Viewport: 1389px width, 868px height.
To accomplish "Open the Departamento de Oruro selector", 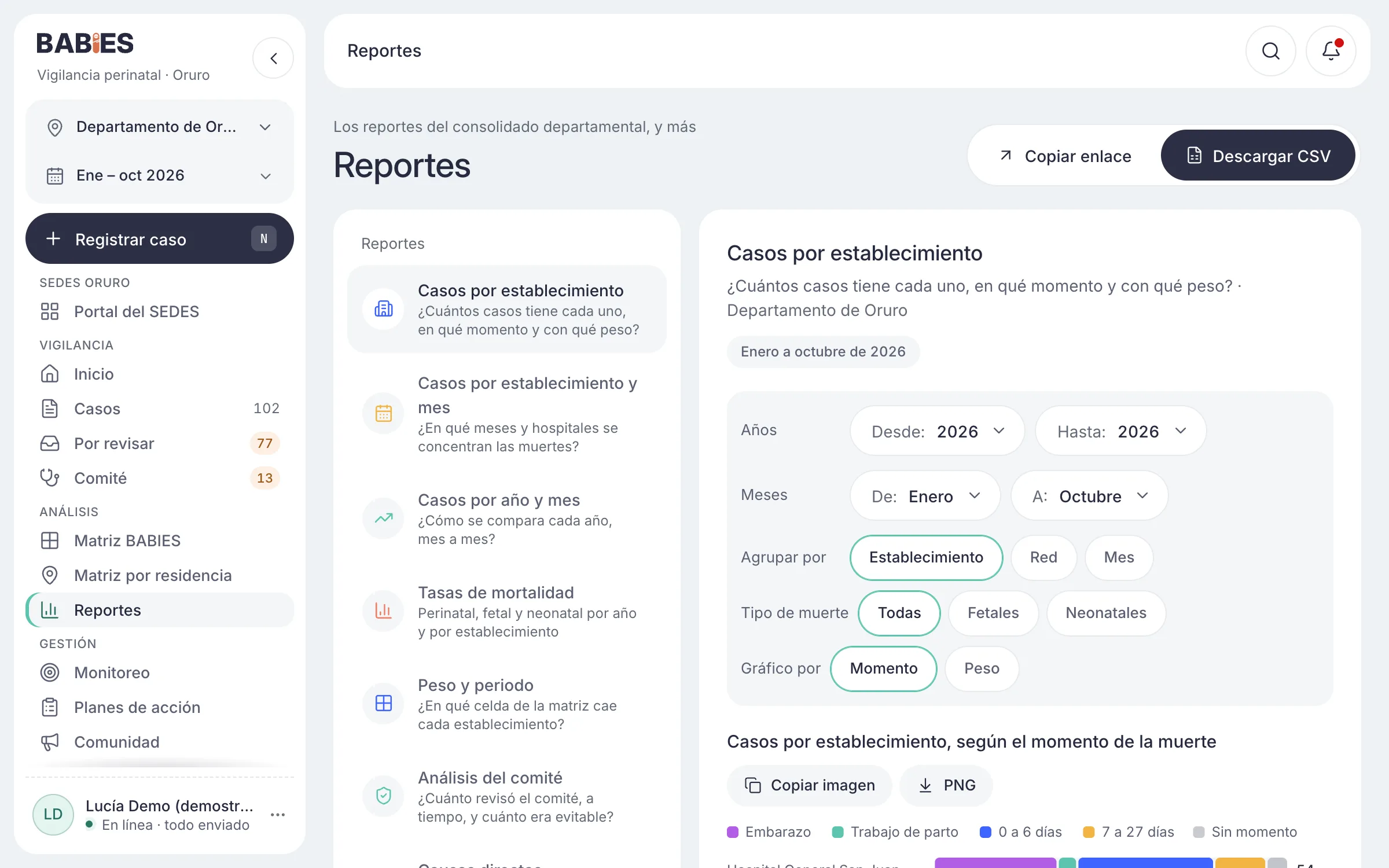I will click(x=160, y=127).
